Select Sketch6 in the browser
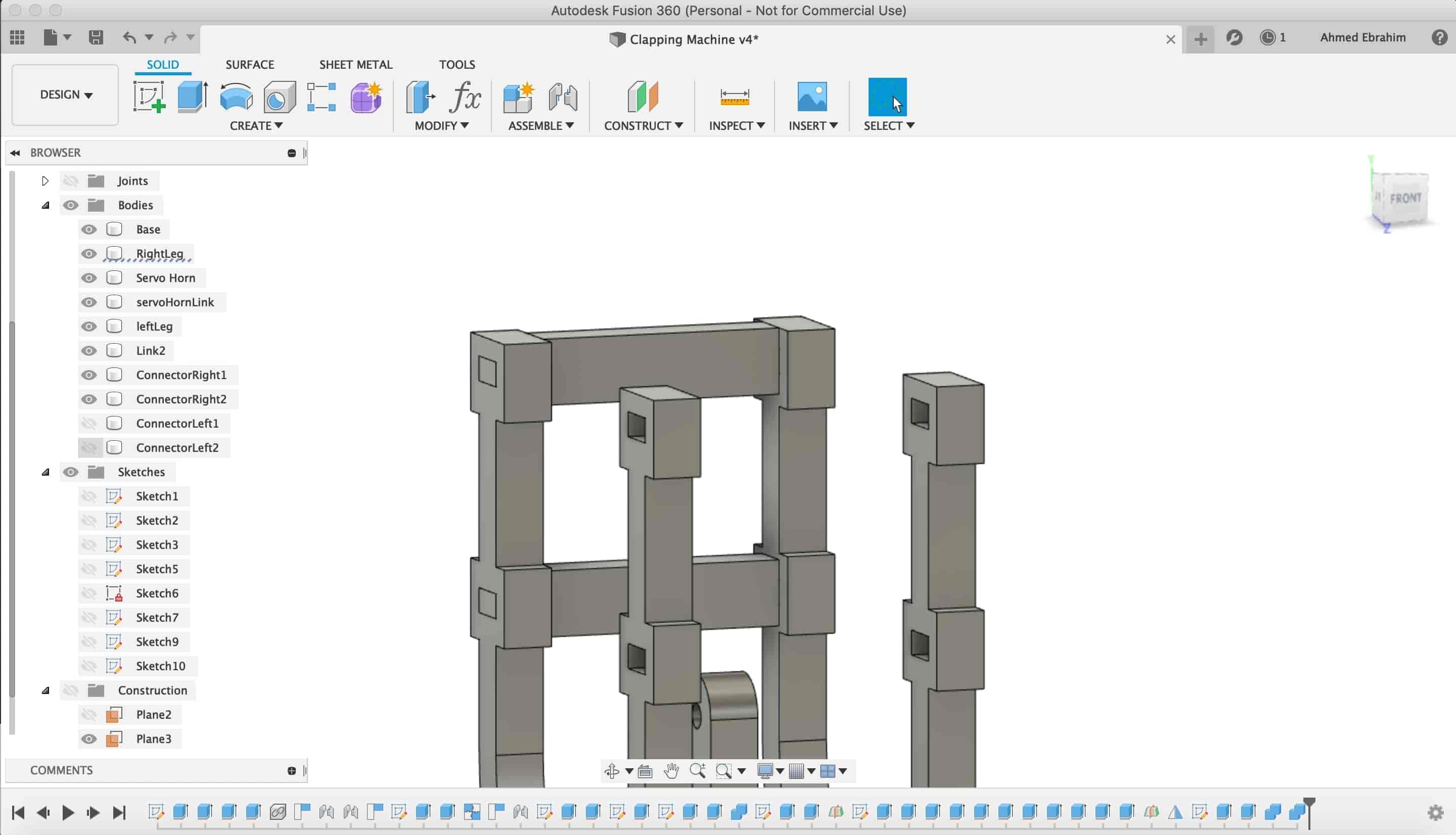 (x=157, y=593)
